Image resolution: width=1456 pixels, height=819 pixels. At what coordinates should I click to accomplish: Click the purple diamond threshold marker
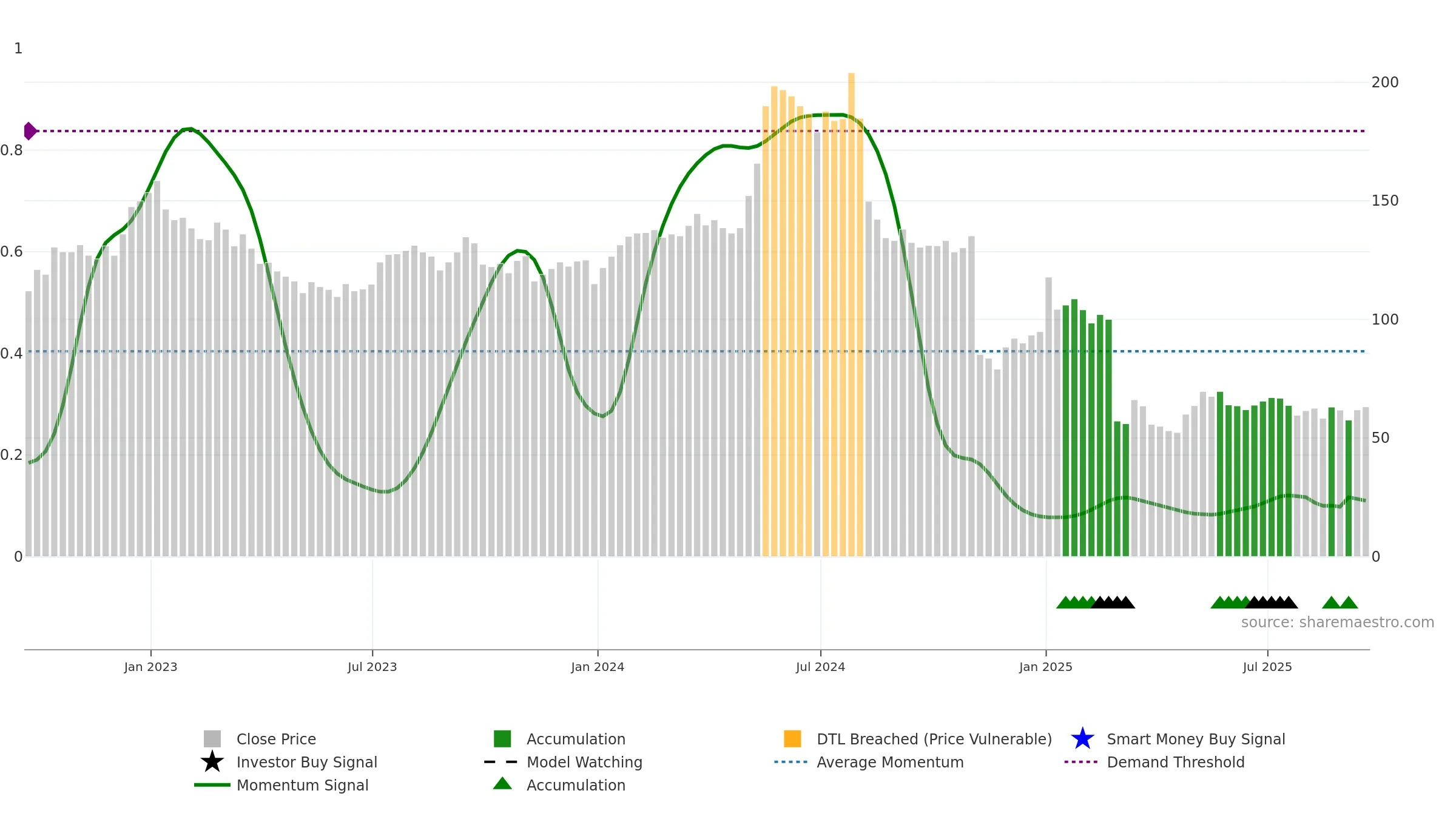point(30,131)
